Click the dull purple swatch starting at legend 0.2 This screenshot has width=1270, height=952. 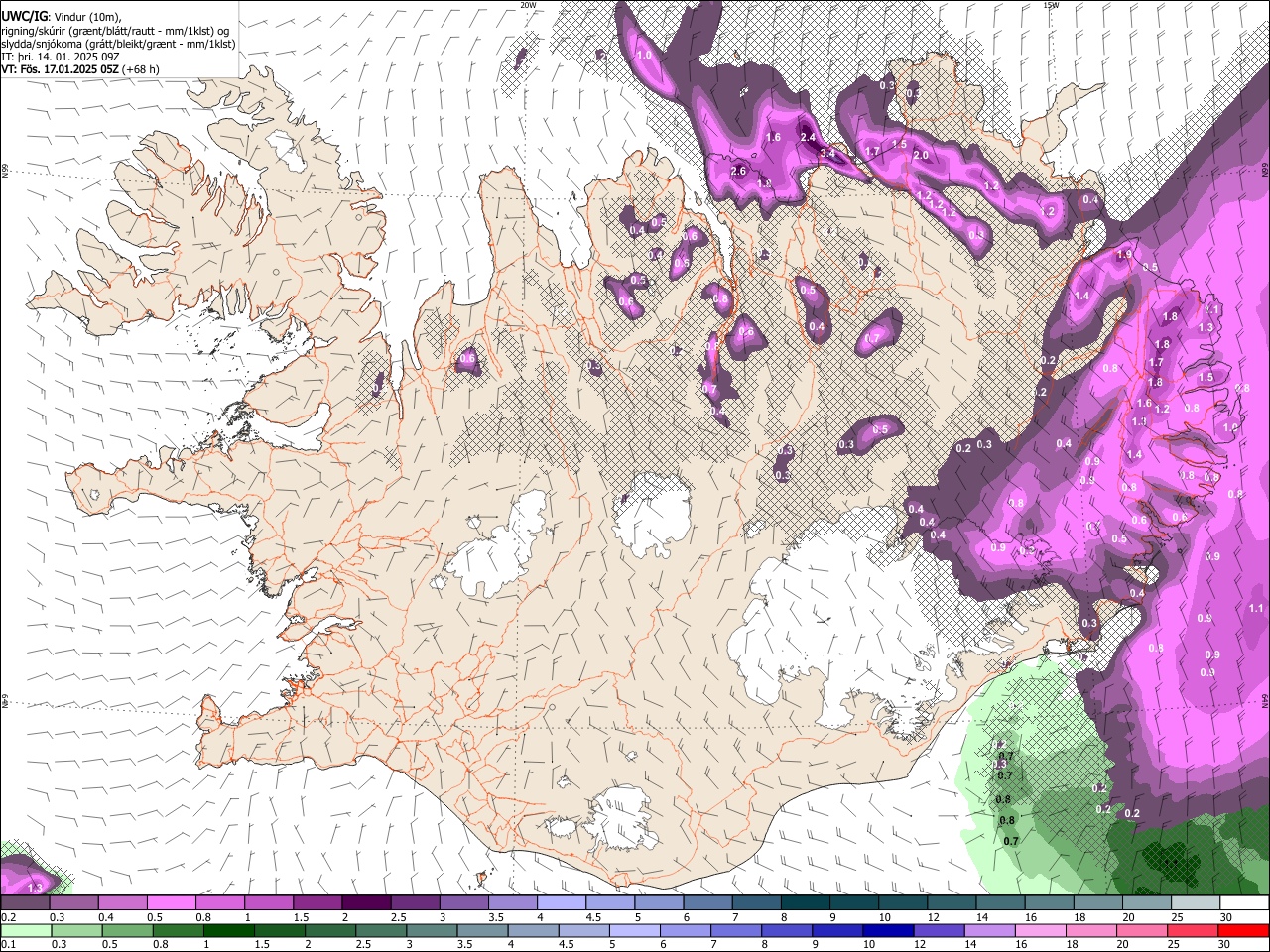point(25,902)
